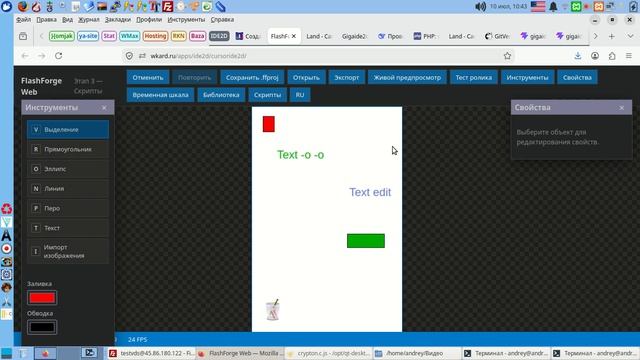Click the Экспорт button
Screen dimensions: 640x360
coord(347,77)
